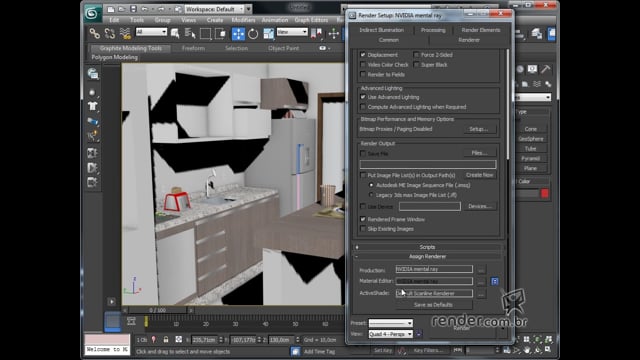
Task: Enable the Skip Existing Images checkbox
Action: [x=362, y=229]
